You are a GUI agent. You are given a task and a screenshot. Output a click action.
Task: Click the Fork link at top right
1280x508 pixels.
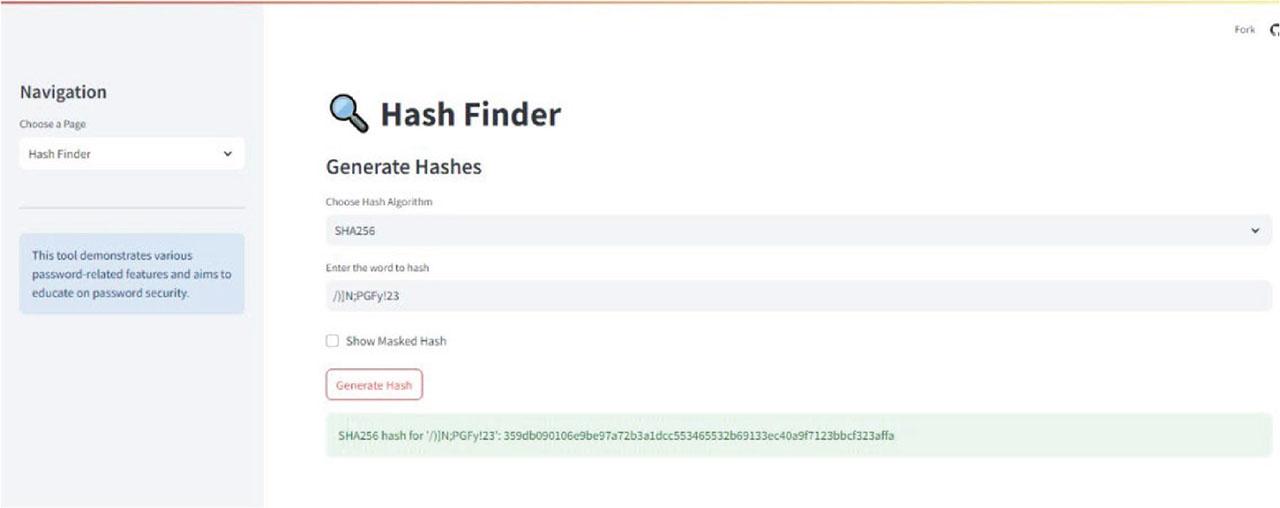pyautogui.click(x=1244, y=30)
